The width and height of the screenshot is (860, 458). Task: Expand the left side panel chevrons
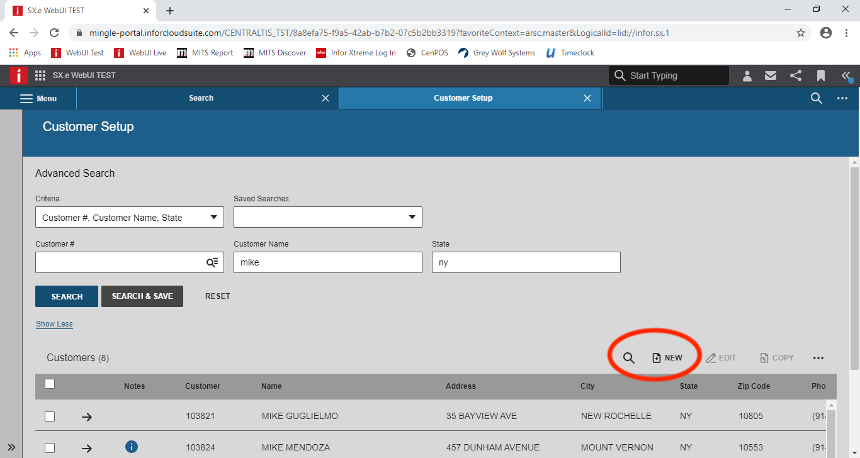point(11,447)
